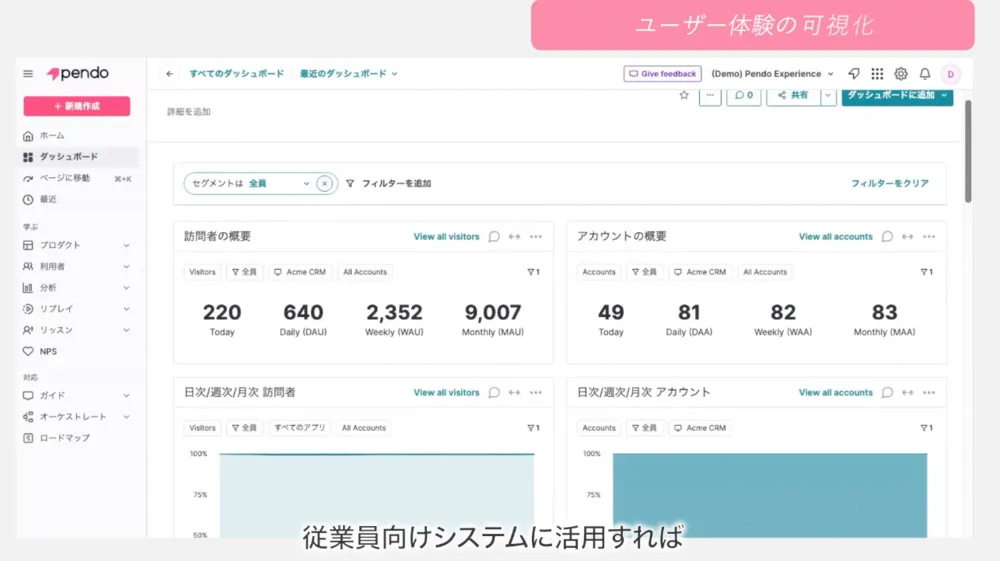Open 最近のダッシュボード dropdown

[x=348, y=74]
